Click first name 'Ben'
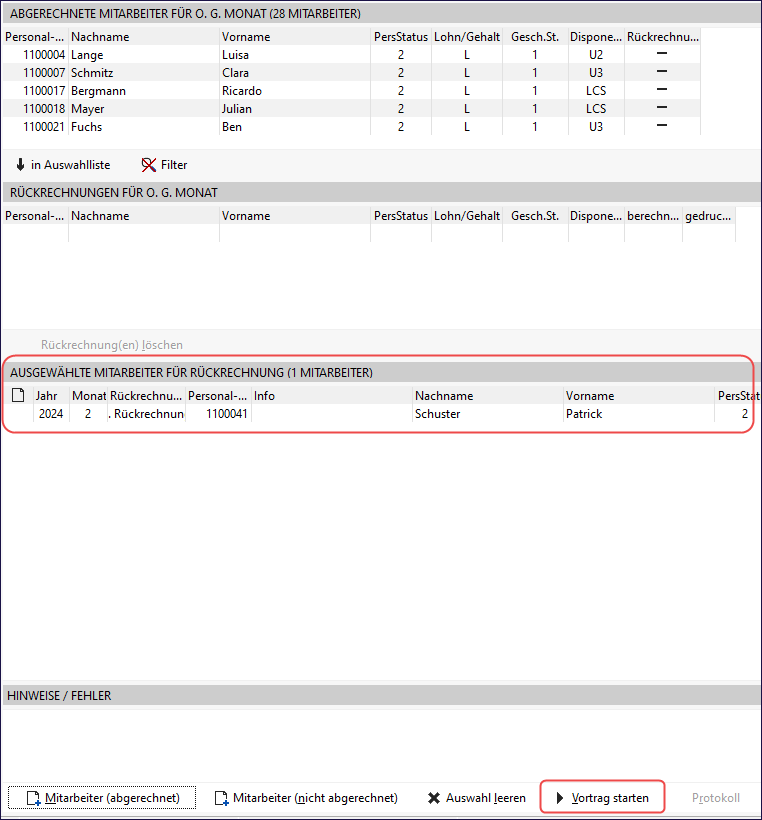Viewport: 762px width, 820px height. coord(232,127)
